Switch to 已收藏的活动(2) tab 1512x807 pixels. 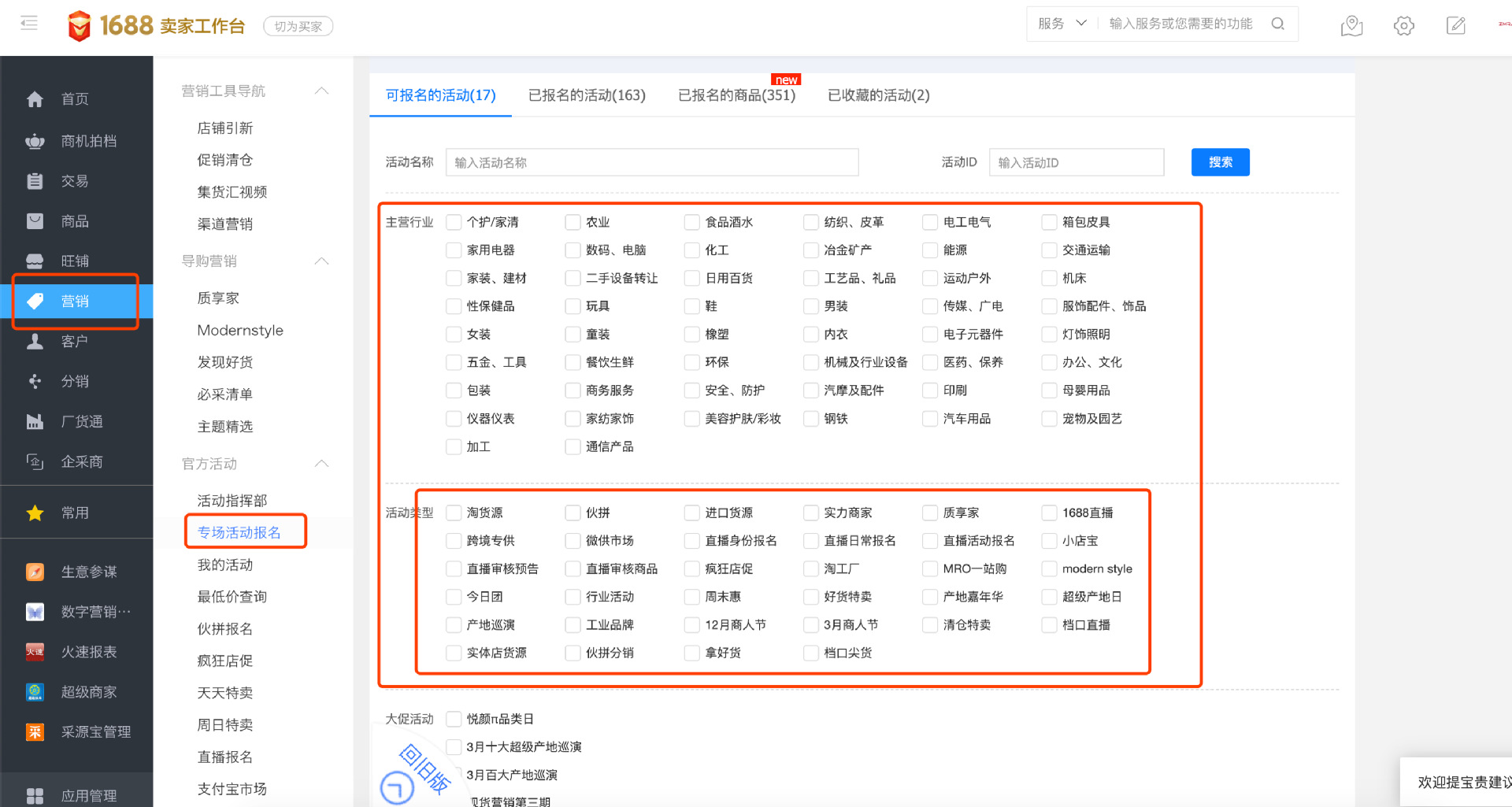click(x=879, y=95)
